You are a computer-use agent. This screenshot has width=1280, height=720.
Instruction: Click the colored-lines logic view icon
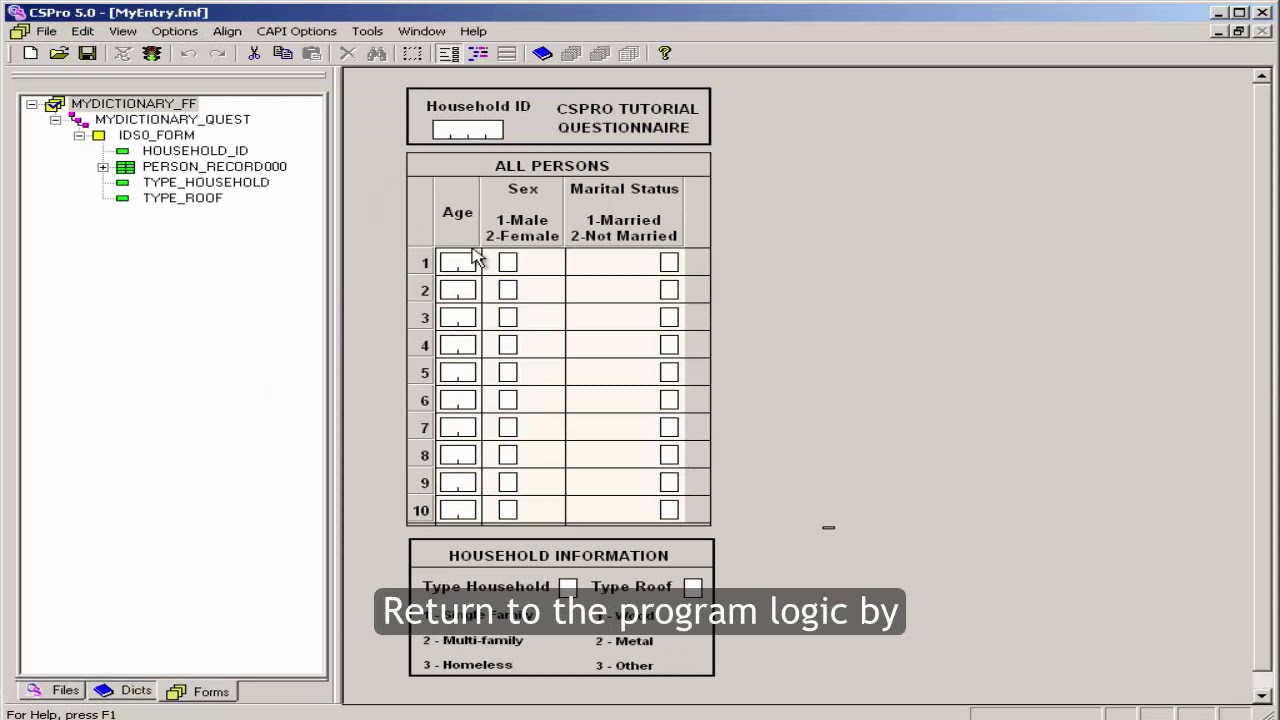(x=478, y=54)
